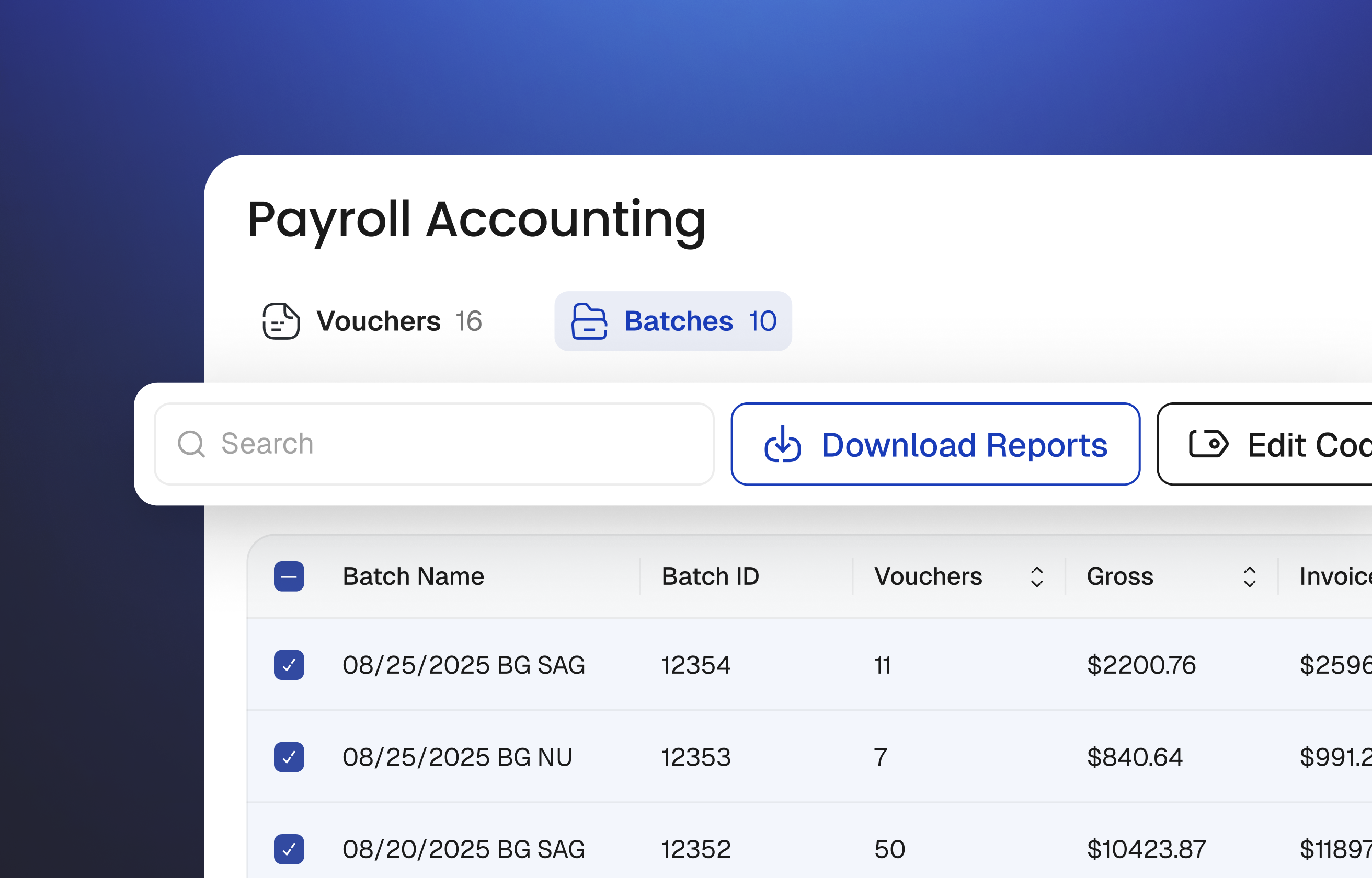Screen dimensions: 1372x878
Task: Click the Vouchers document icon
Action: click(x=281, y=321)
